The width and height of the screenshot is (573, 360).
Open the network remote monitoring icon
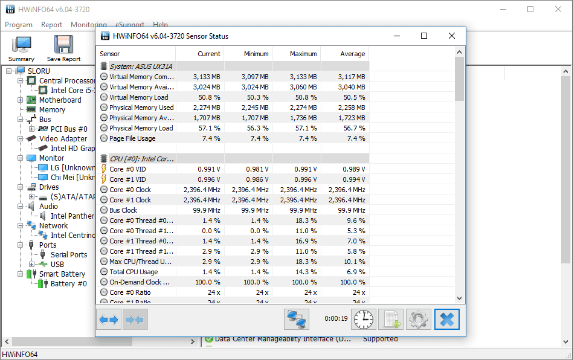point(296,319)
